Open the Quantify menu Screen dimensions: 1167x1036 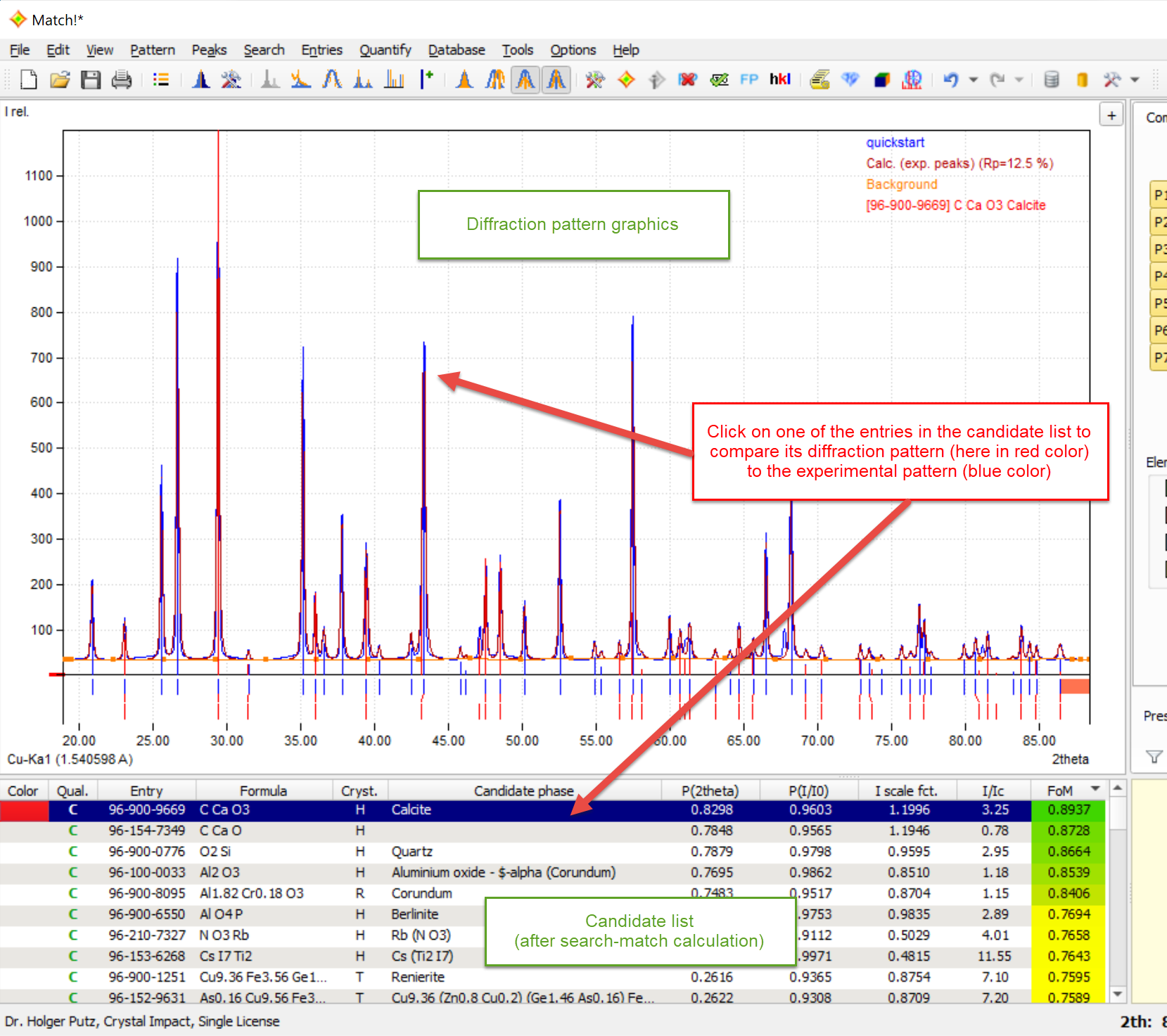pyautogui.click(x=385, y=50)
